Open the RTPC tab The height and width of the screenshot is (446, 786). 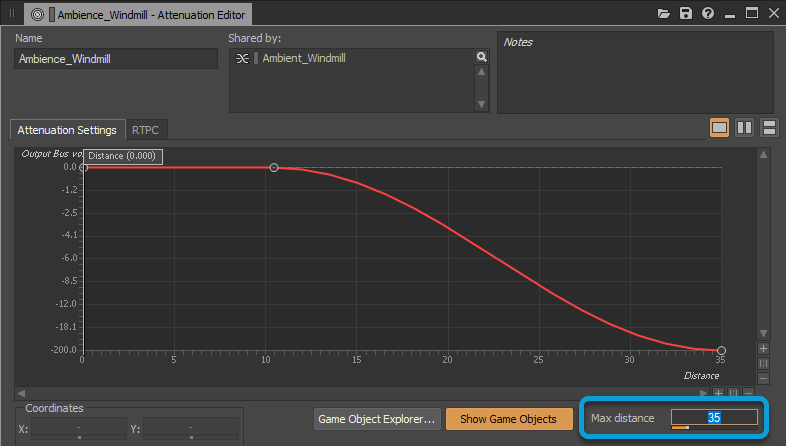[146, 130]
